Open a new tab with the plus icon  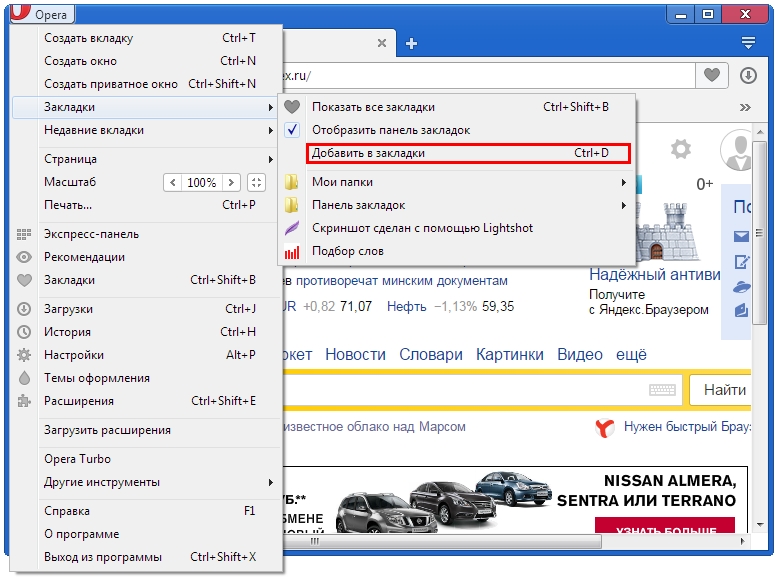411,43
